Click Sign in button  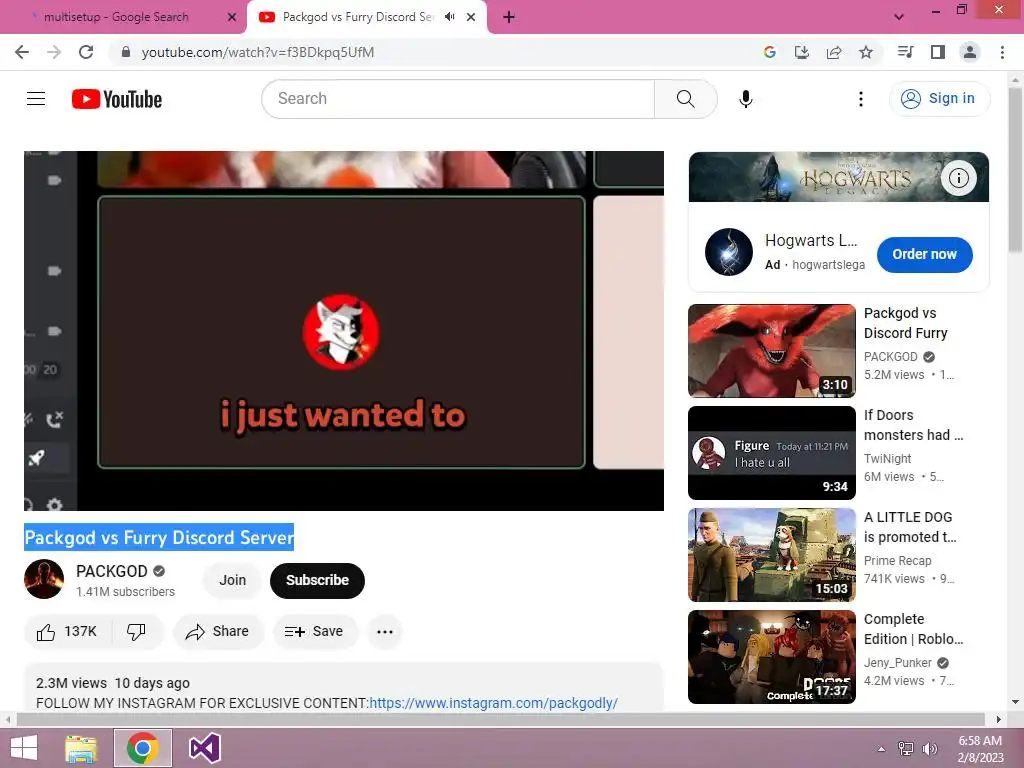point(939,99)
